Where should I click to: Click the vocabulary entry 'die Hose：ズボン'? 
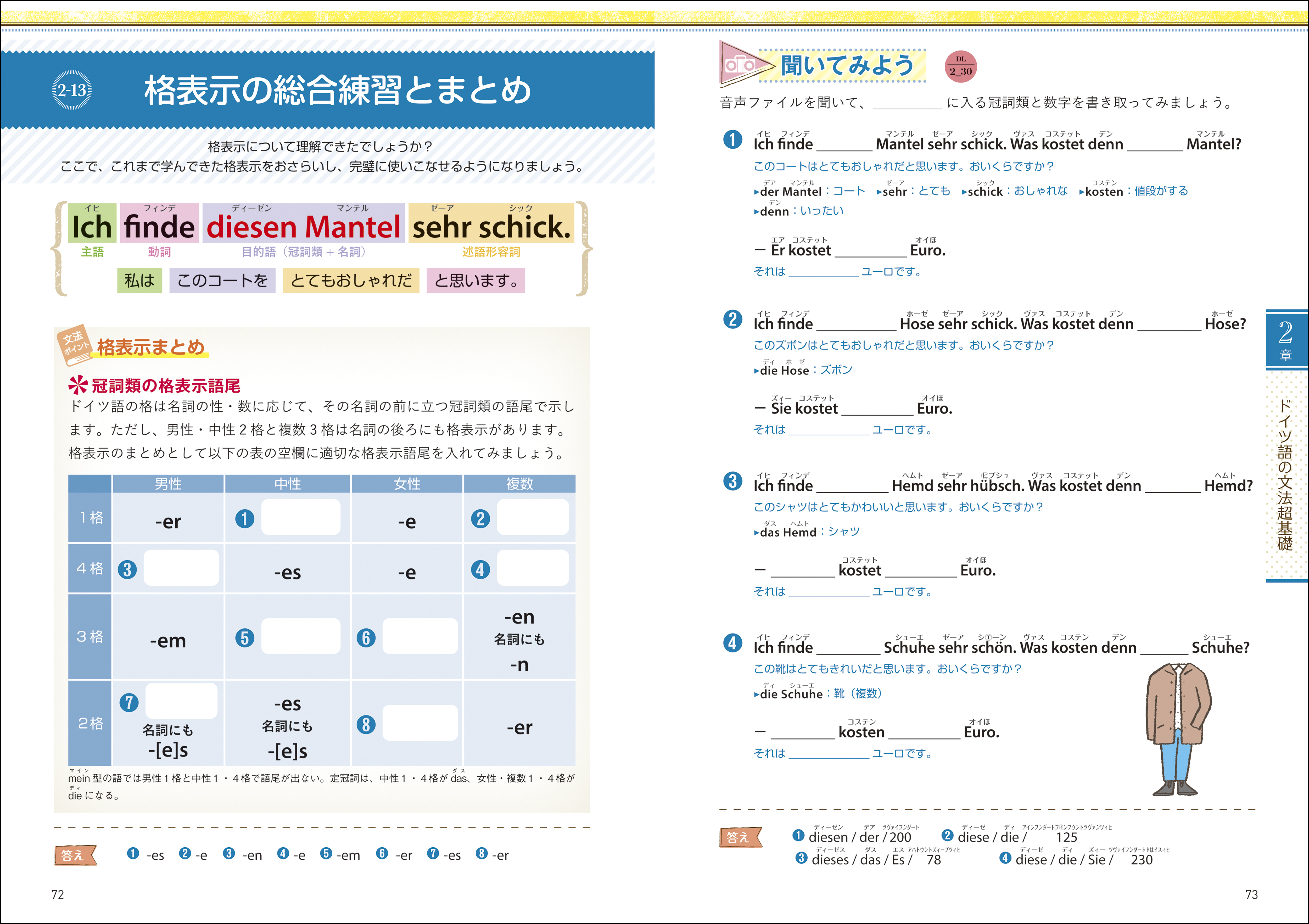click(x=803, y=368)
